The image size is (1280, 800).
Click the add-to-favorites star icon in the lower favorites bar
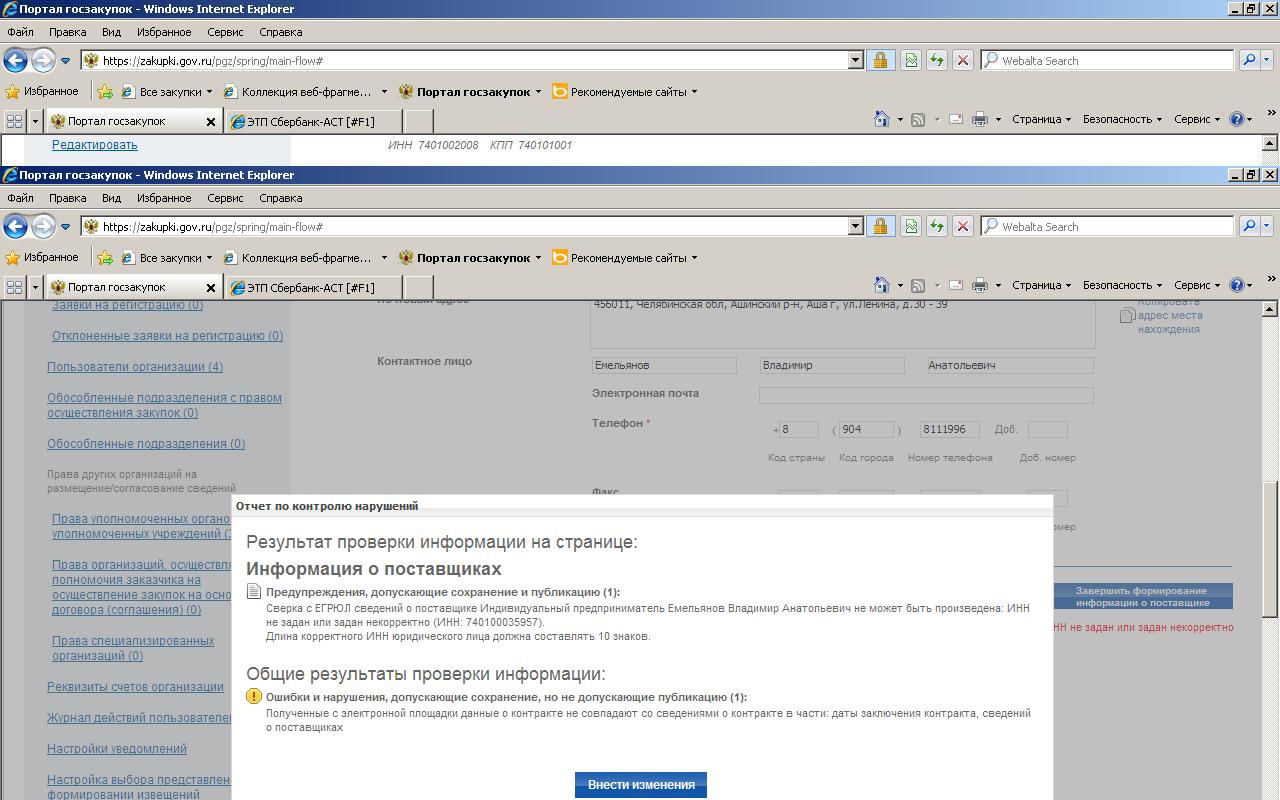click(105, 258)
